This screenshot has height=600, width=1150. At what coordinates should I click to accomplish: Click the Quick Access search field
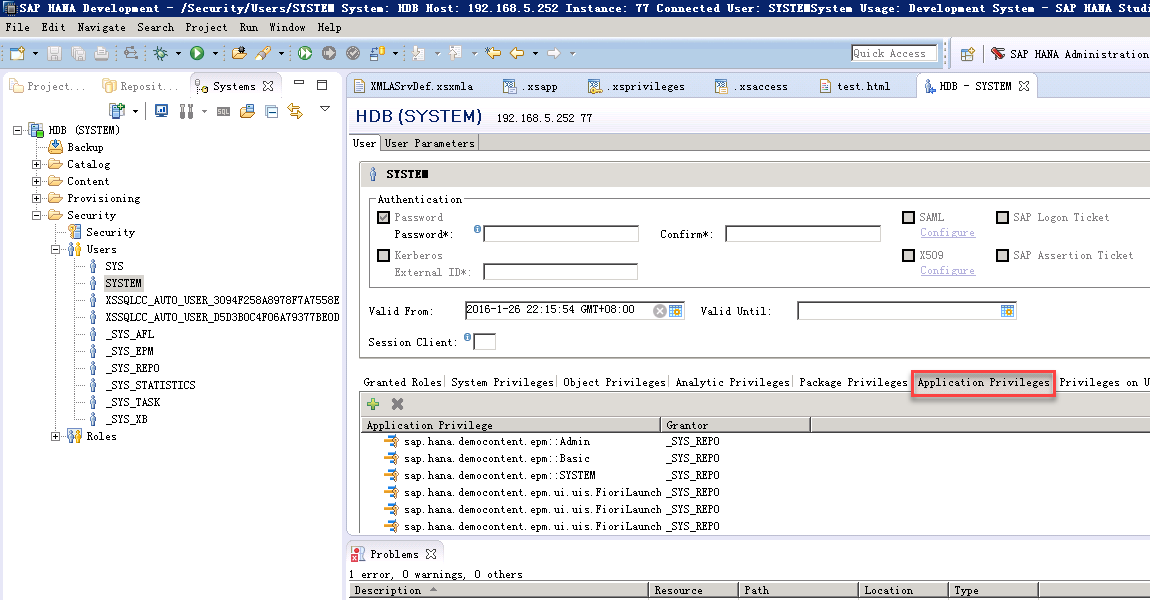[x=893, y=54]
